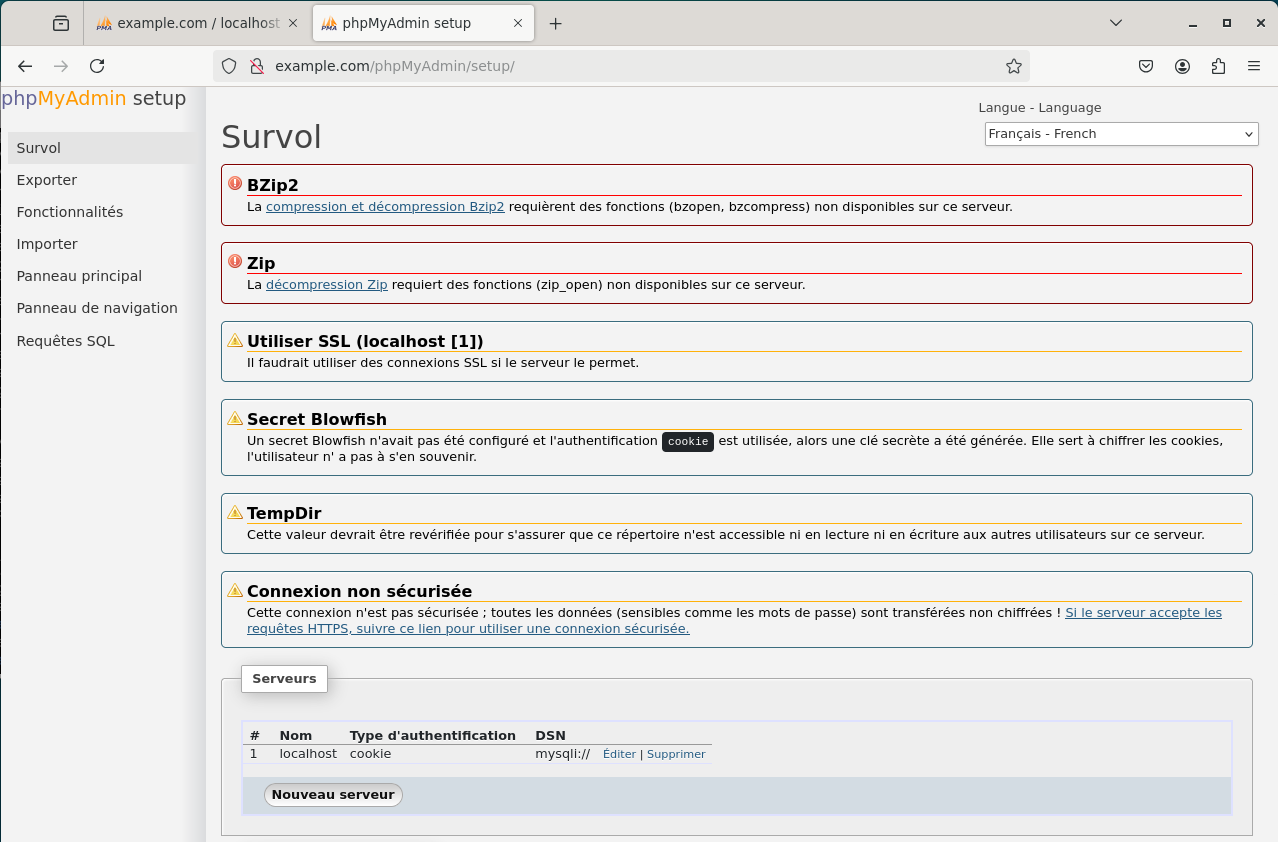Open Firefox View icon in tab bar
The width and height of the screenshot is (1278, 842).
pyautogui.click(x=61, y=23)
